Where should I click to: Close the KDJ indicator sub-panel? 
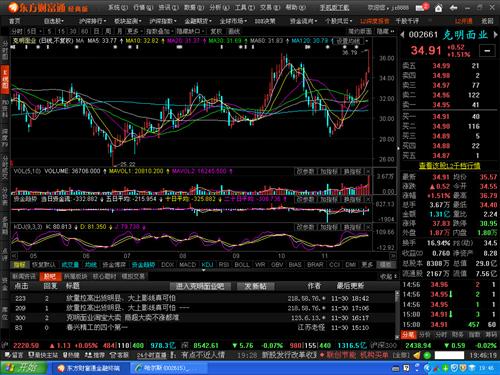[x=368, y=227]
